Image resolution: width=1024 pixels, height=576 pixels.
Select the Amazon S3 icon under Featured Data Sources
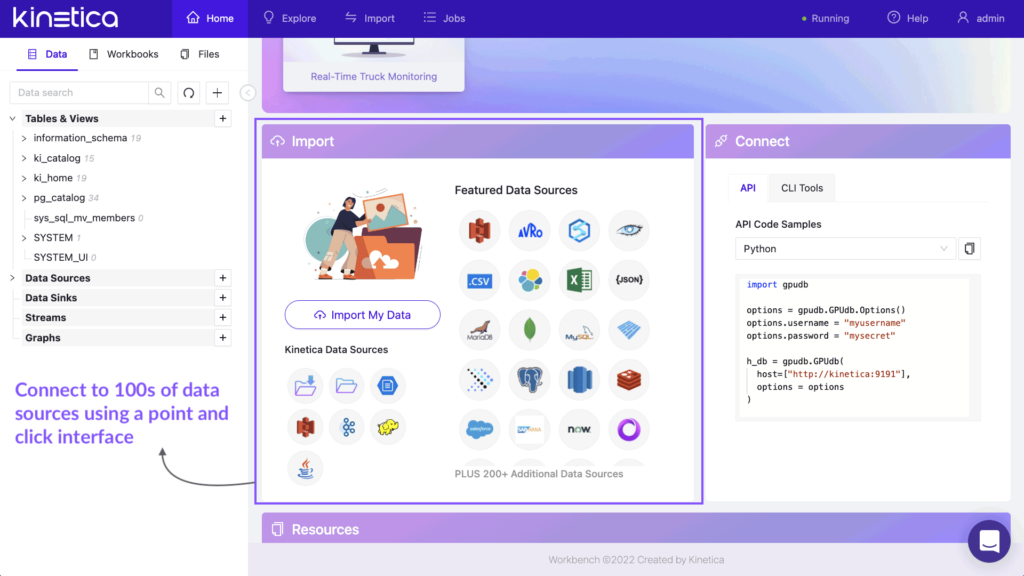pyautogui.click(x=479, y=231)
